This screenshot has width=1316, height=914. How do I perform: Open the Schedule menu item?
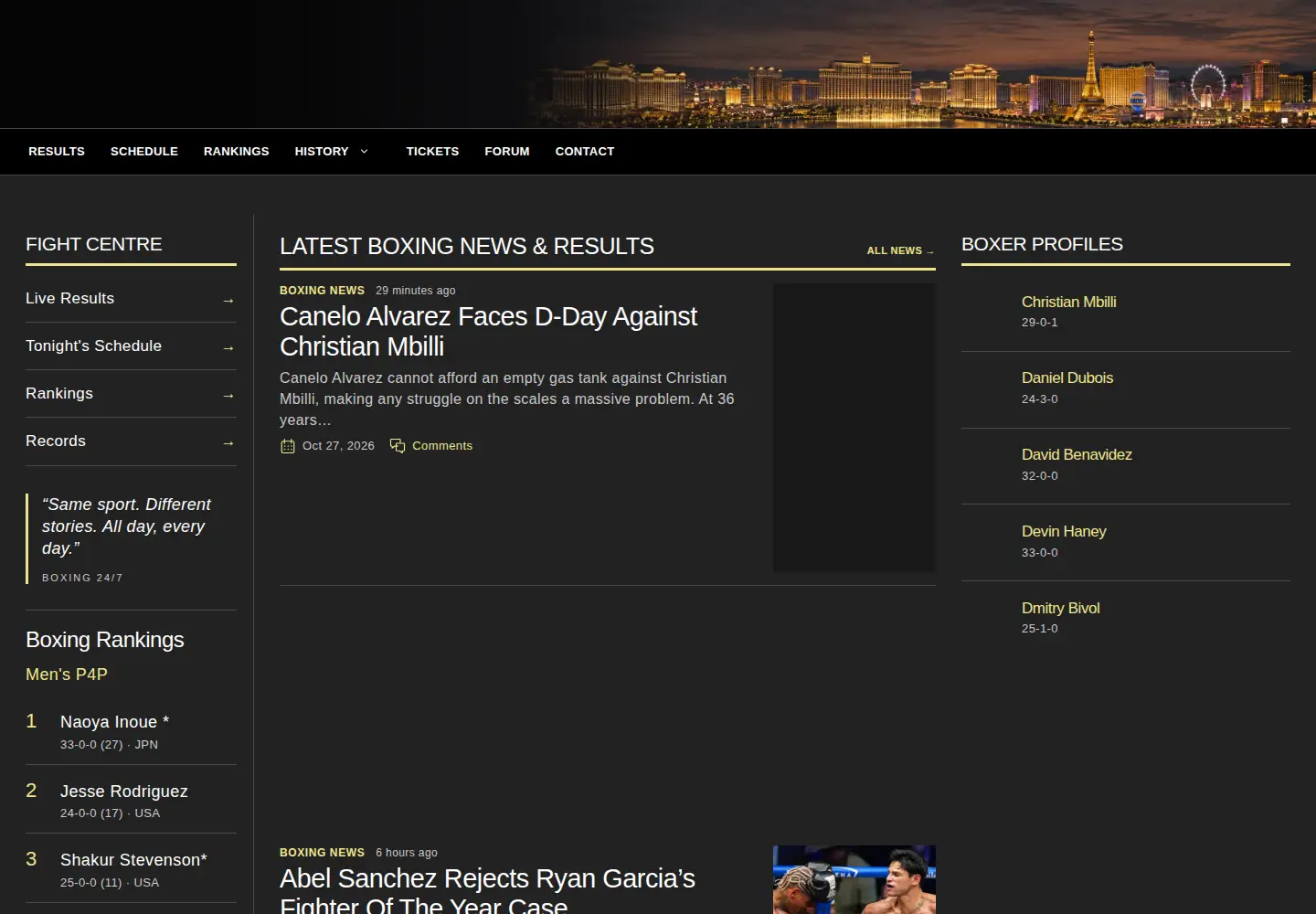coord(144,152)
